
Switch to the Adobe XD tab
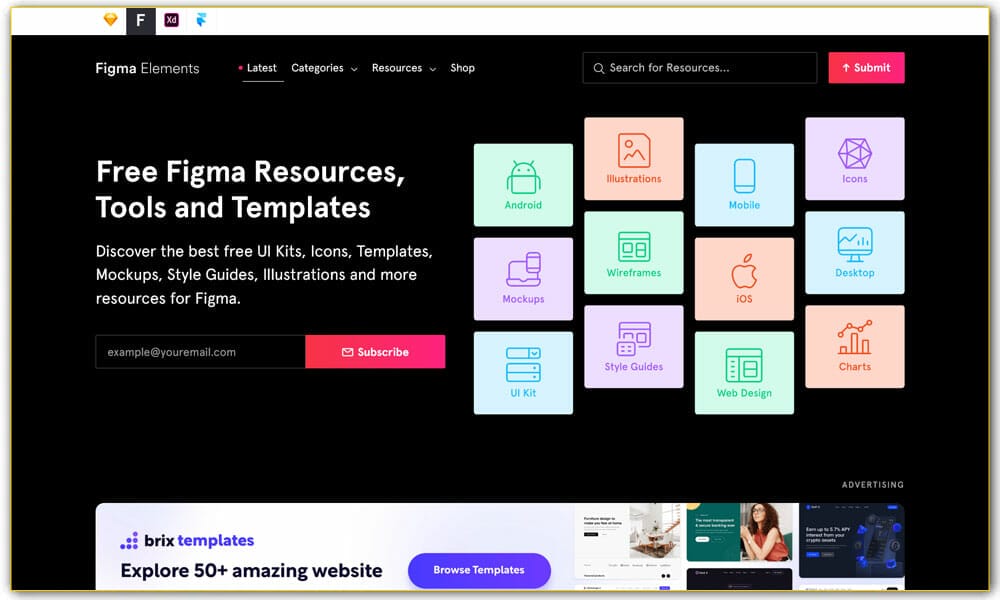pyautogui.click(x=172, y=20)
